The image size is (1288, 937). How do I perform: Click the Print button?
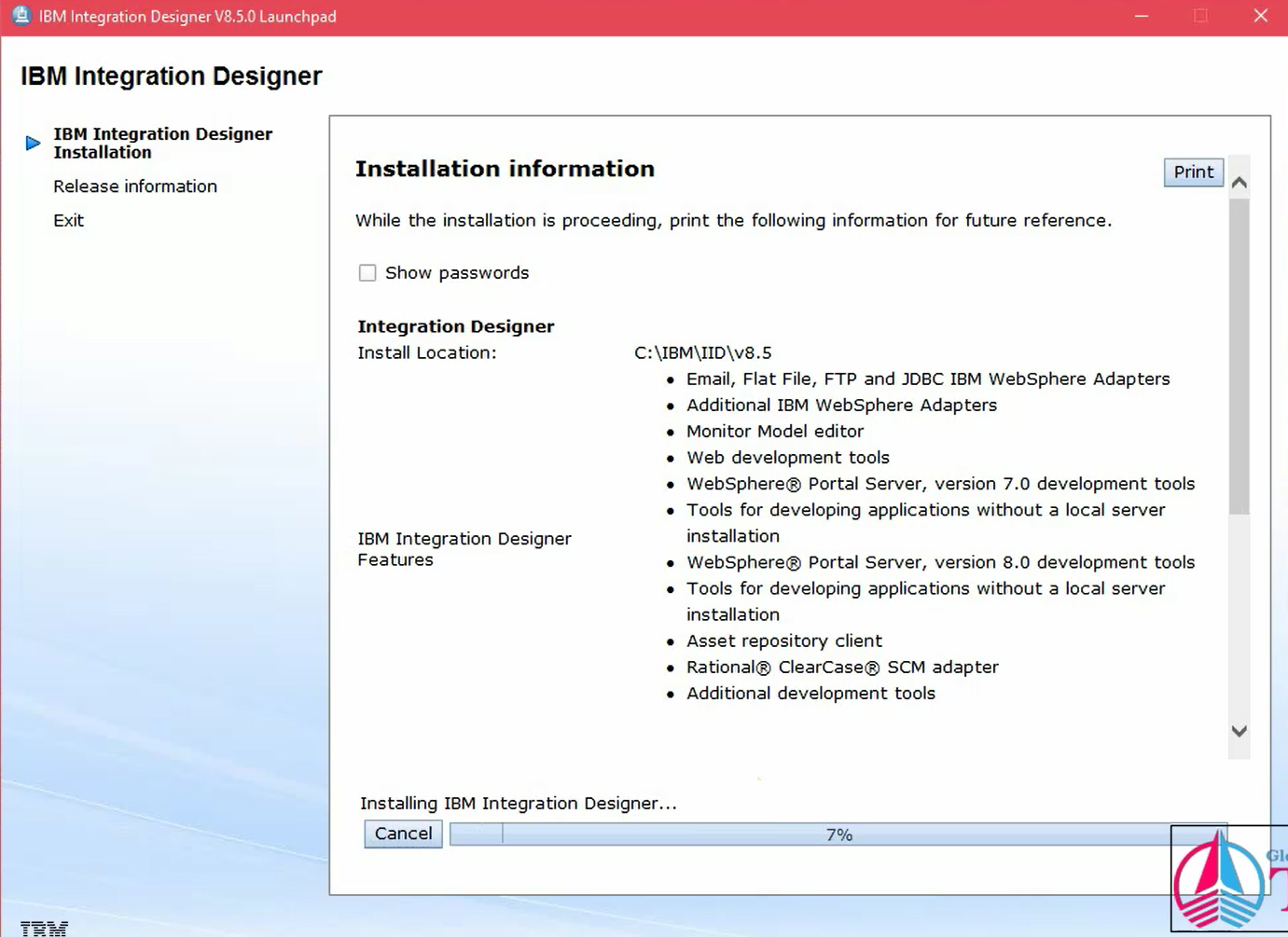click(1193, 172)
